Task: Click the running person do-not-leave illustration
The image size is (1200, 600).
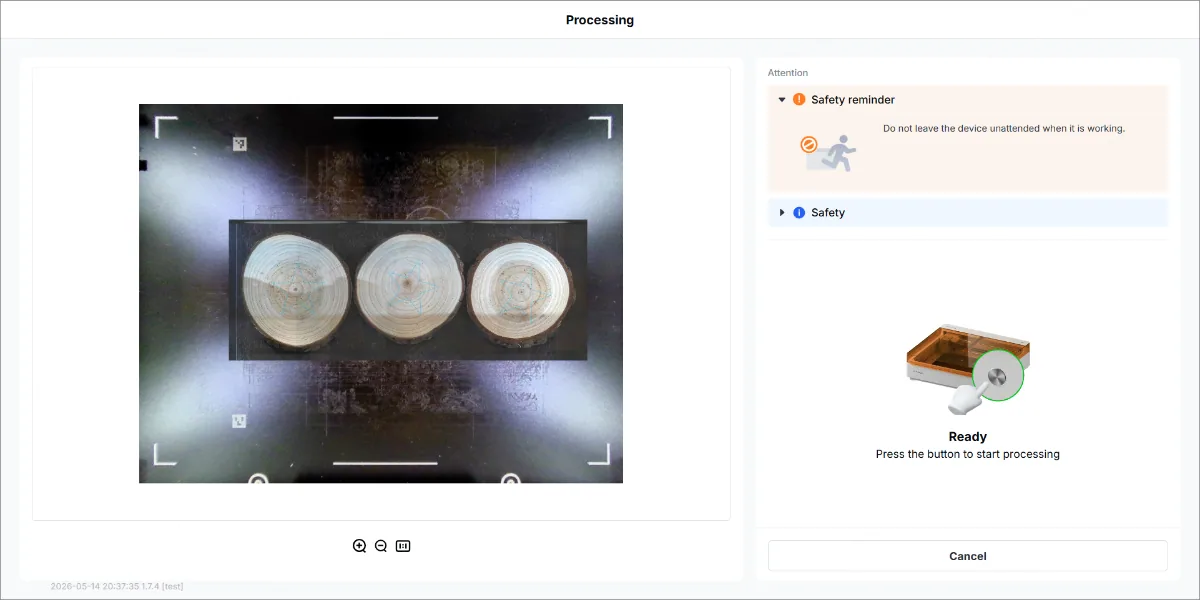Action: tap(828, 152)
